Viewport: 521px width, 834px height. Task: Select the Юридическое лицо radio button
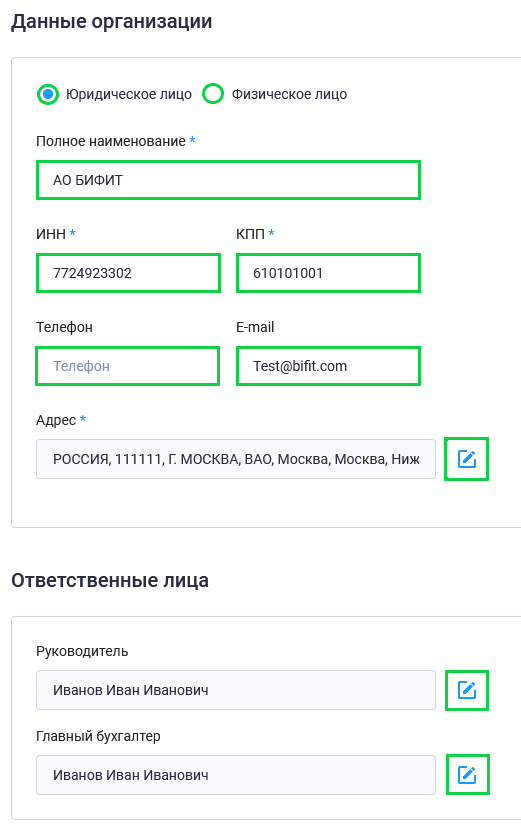click(48, 94)
